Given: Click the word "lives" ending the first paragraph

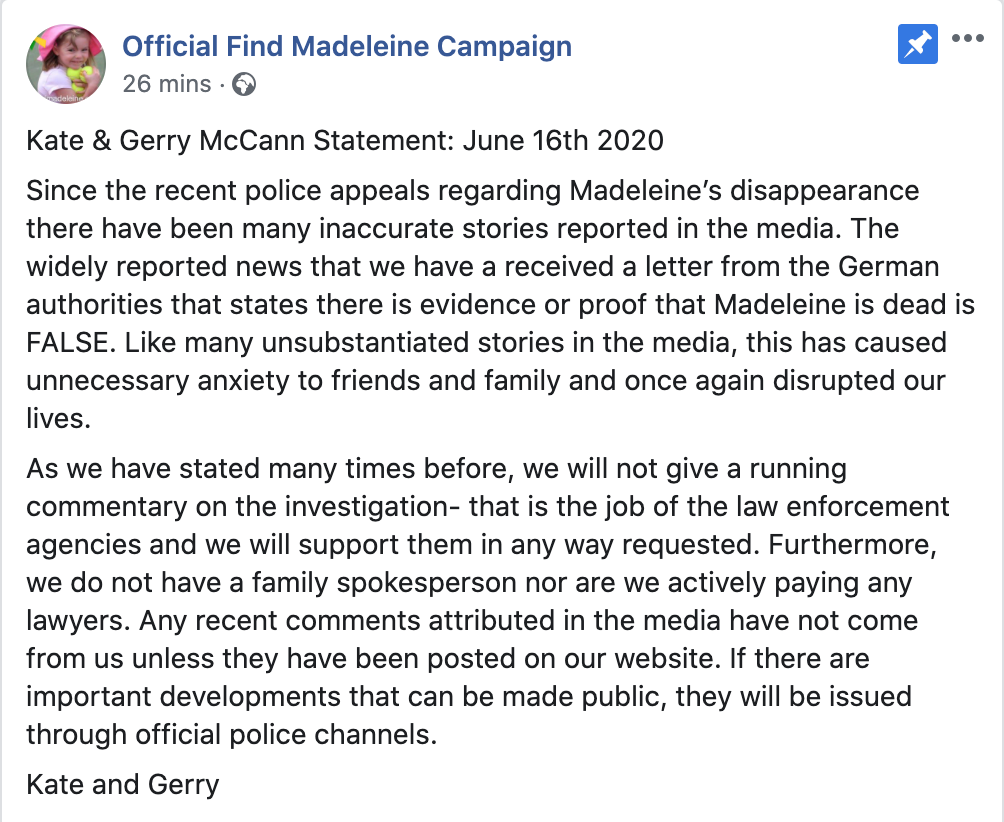Looking at the screenshot, I should (x=55, y=419).
